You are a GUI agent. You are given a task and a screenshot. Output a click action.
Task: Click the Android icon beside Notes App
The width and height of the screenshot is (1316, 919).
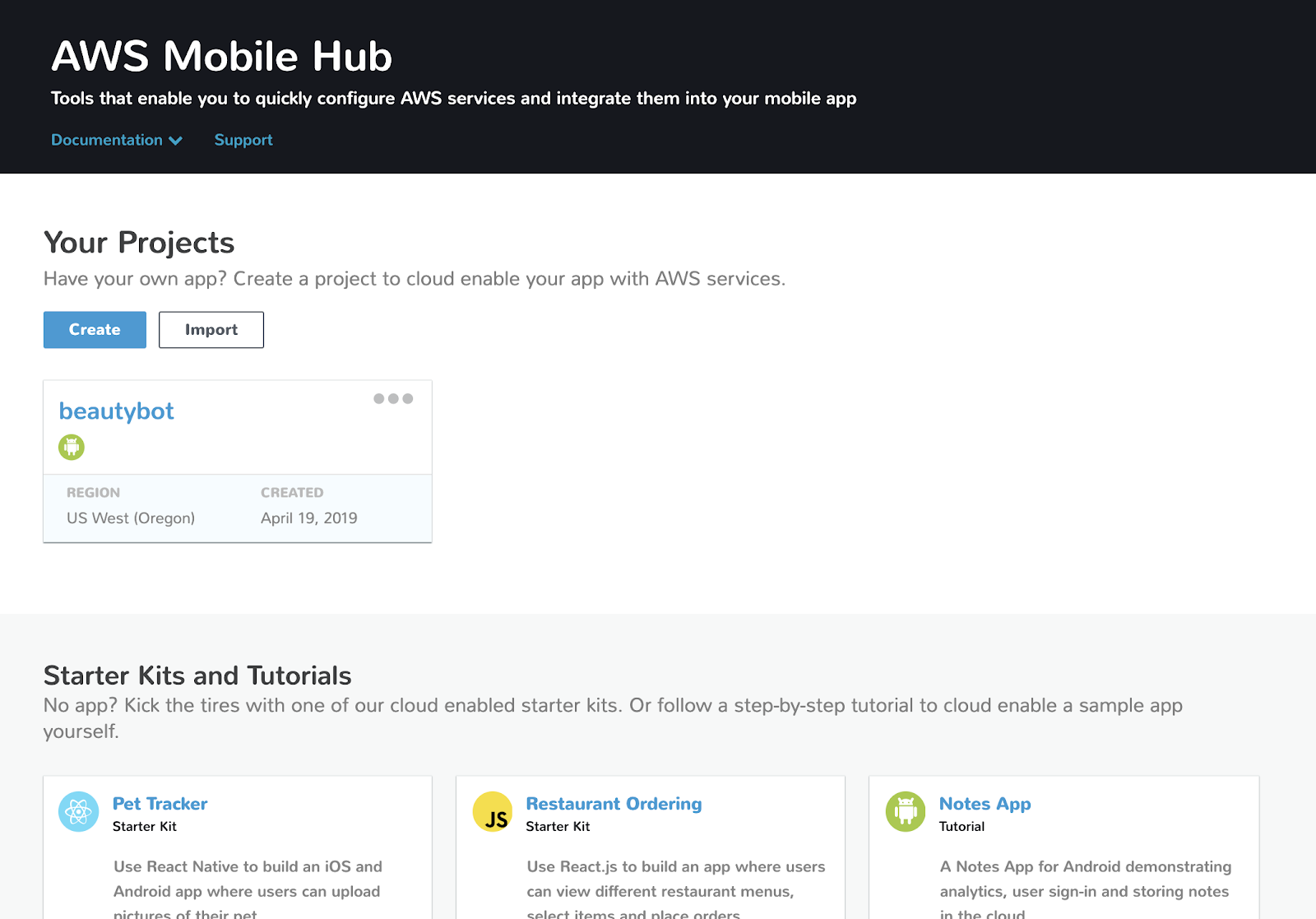[x=906, y=812]
